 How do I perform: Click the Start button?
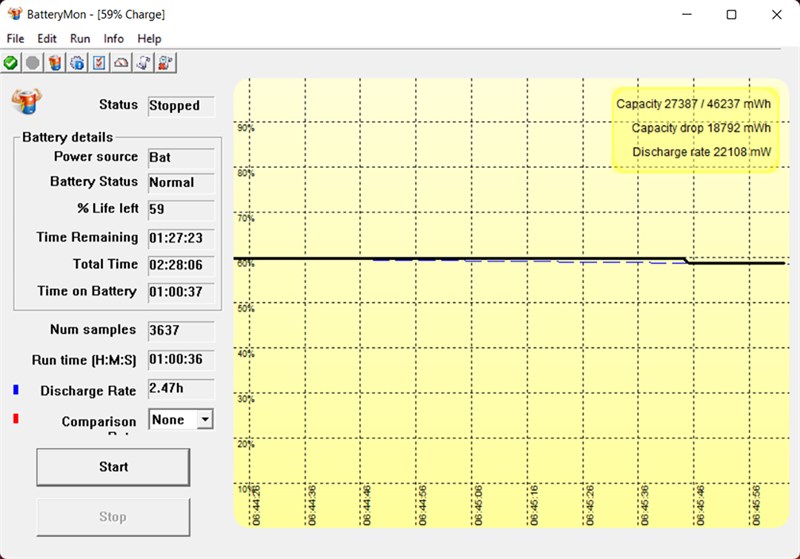tap(113, 467)
